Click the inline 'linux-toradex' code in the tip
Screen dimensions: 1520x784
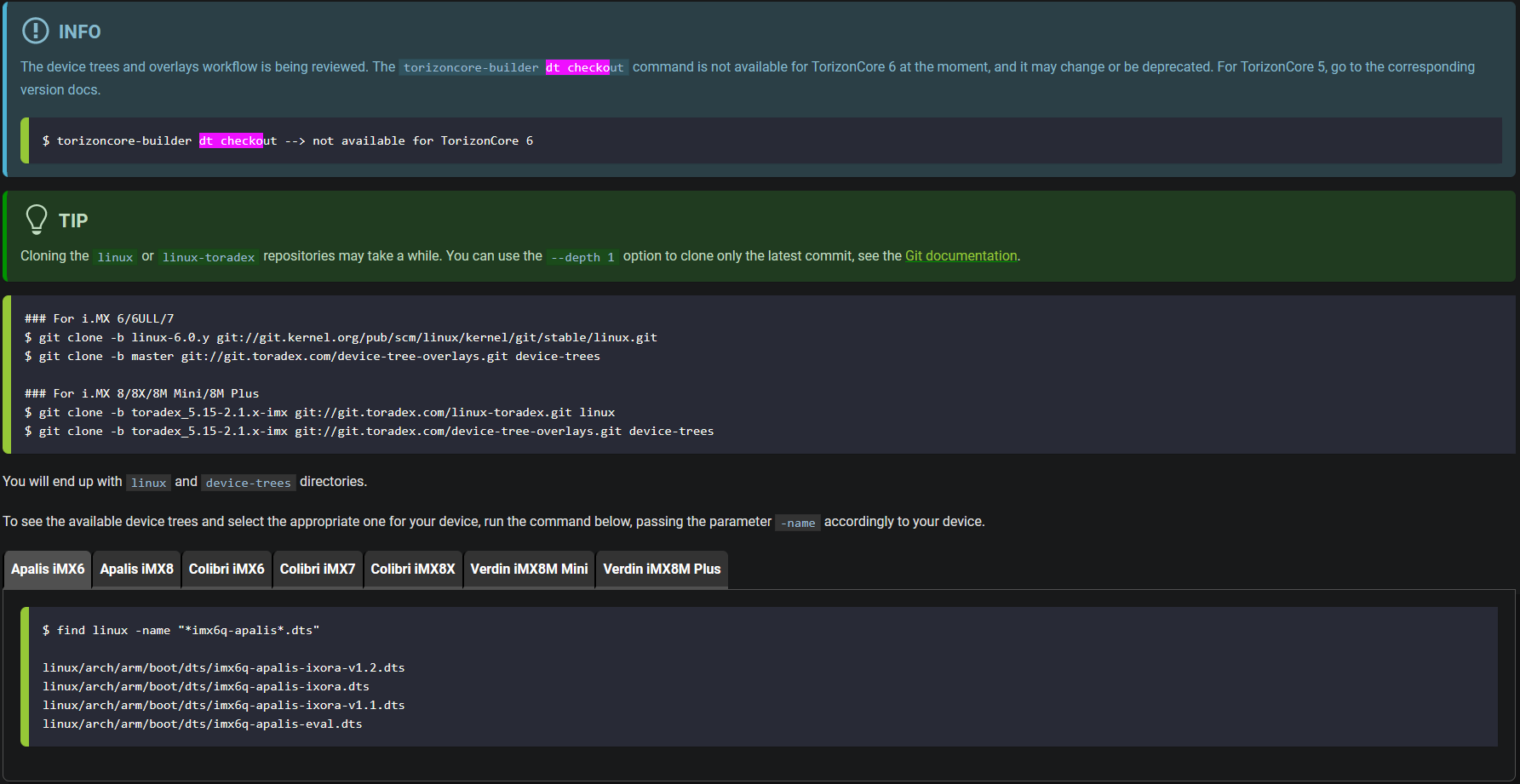(x=209, y=256)
